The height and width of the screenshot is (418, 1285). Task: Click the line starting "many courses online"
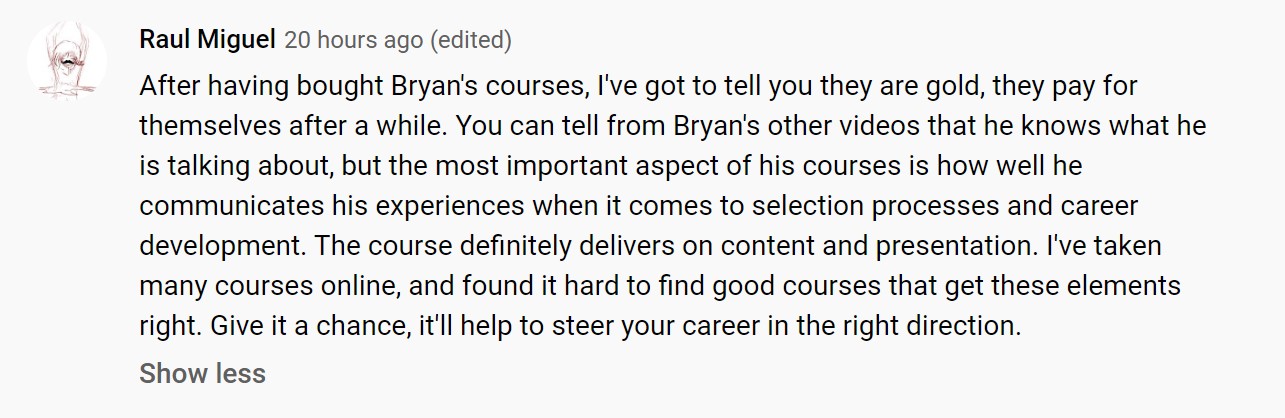pyautogui.click(x=660, y=286)
